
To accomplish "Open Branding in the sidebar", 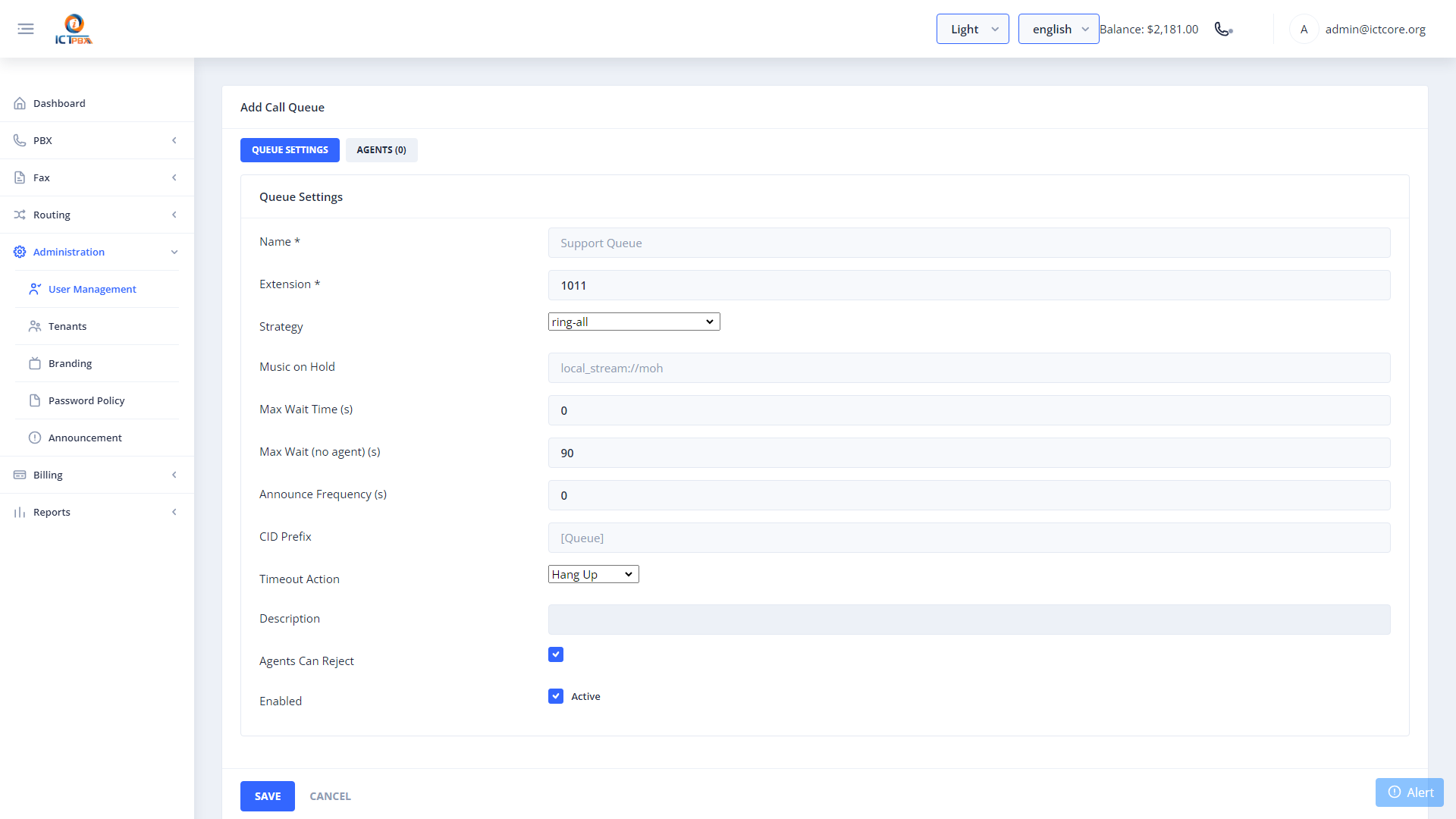I will pos(97,363).
